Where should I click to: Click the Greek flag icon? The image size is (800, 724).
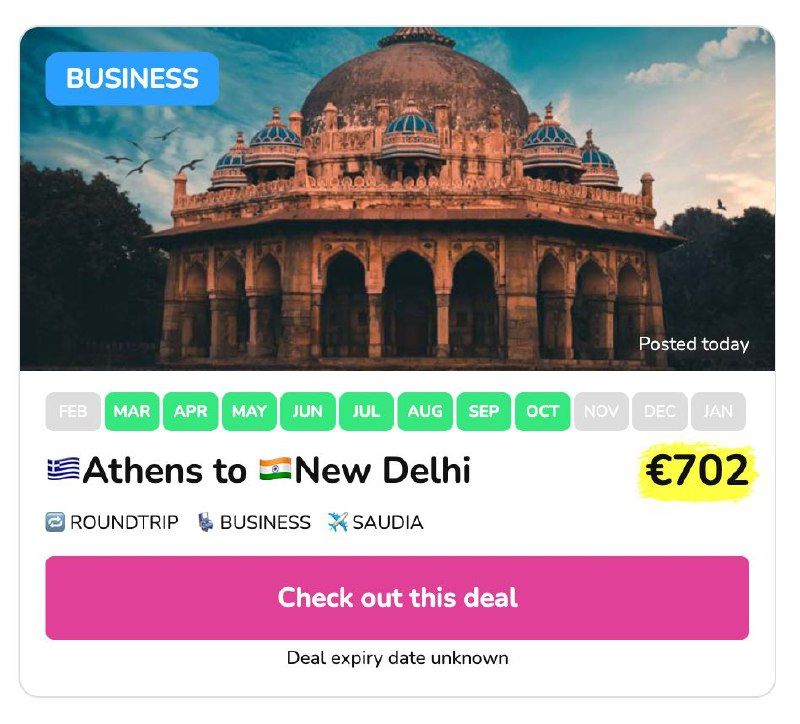[x=63, y=469]
